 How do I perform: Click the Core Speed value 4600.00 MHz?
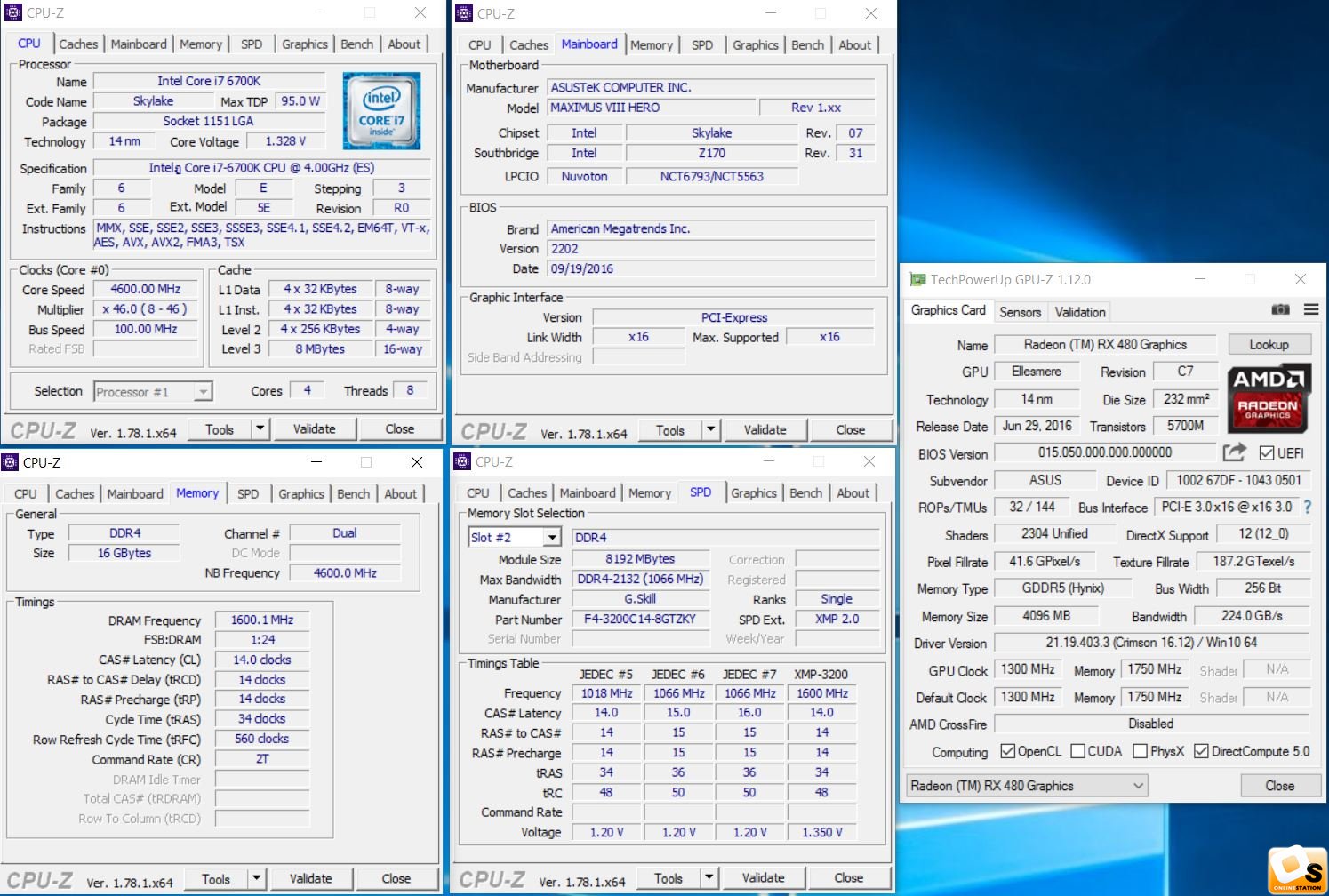(145, 289)
